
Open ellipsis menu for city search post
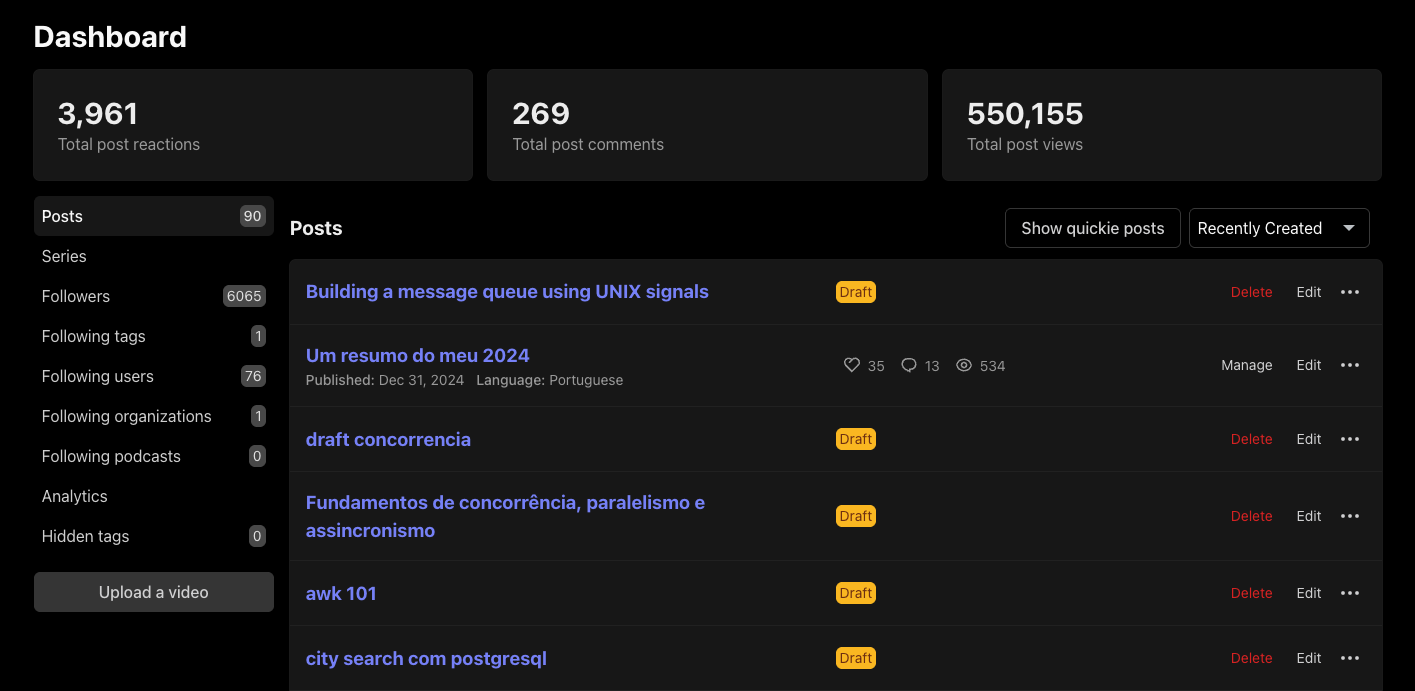click(x=1349, y=658)
